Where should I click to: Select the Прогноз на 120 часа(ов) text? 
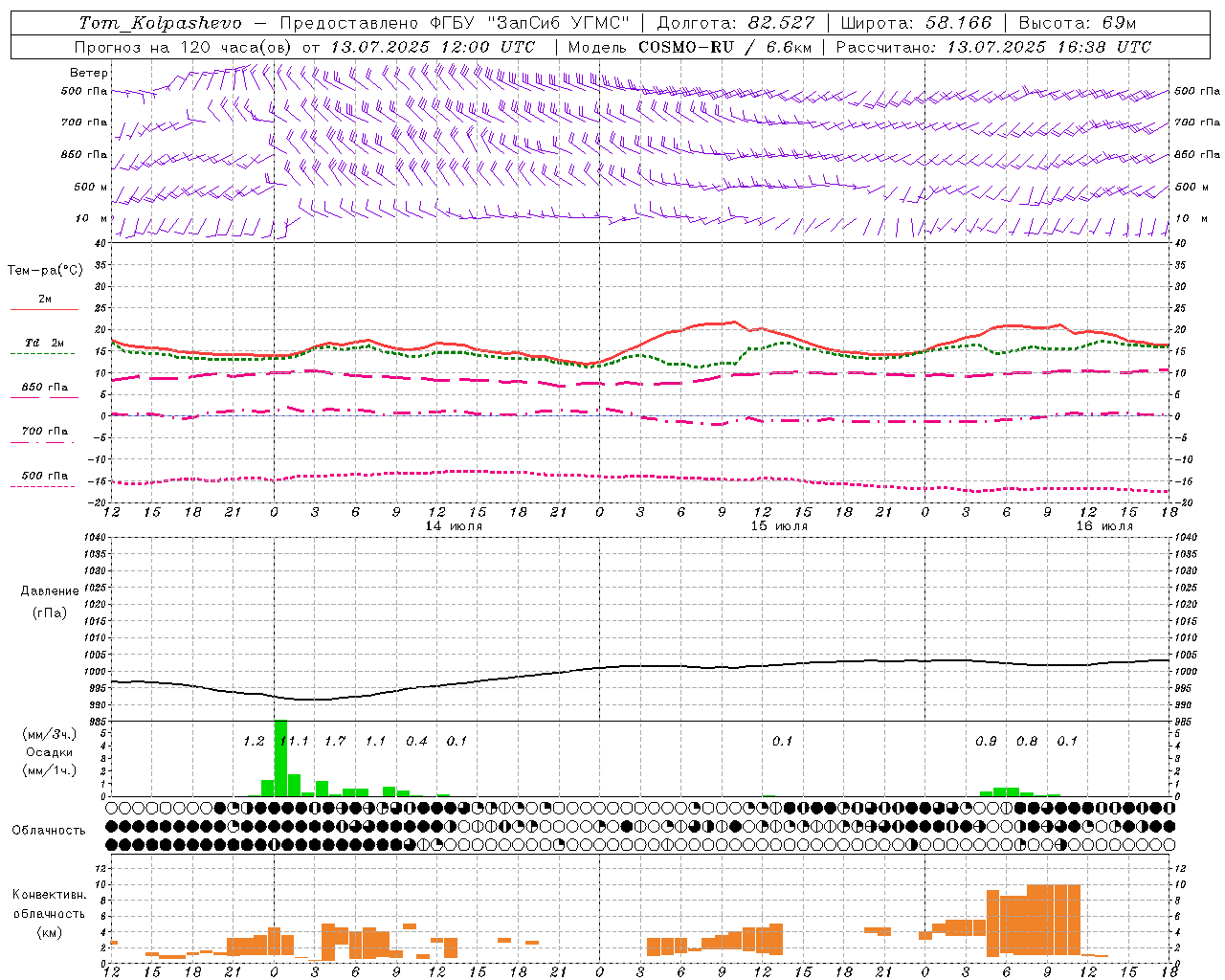tap(184, 47)
